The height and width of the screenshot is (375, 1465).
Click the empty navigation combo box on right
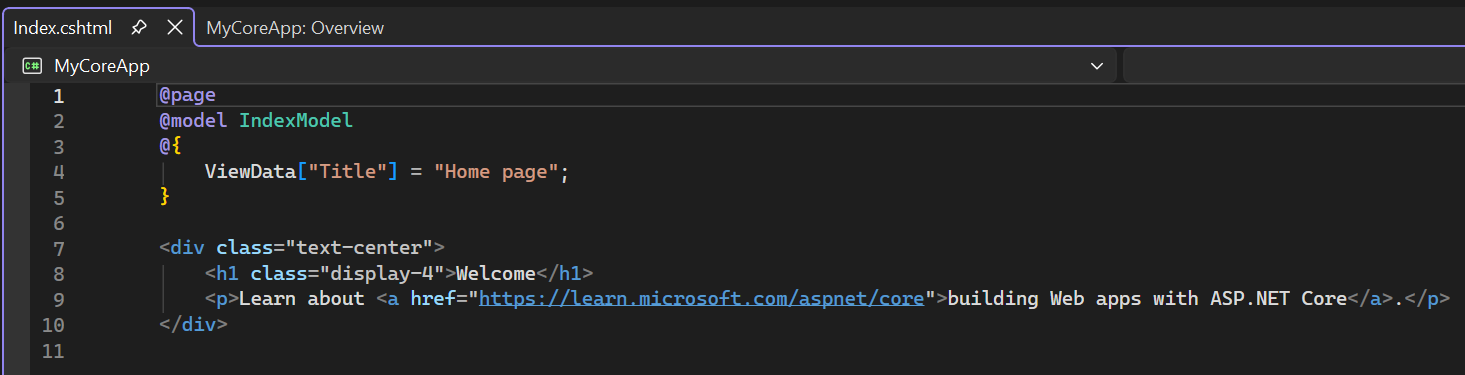tap(1294, 66)
